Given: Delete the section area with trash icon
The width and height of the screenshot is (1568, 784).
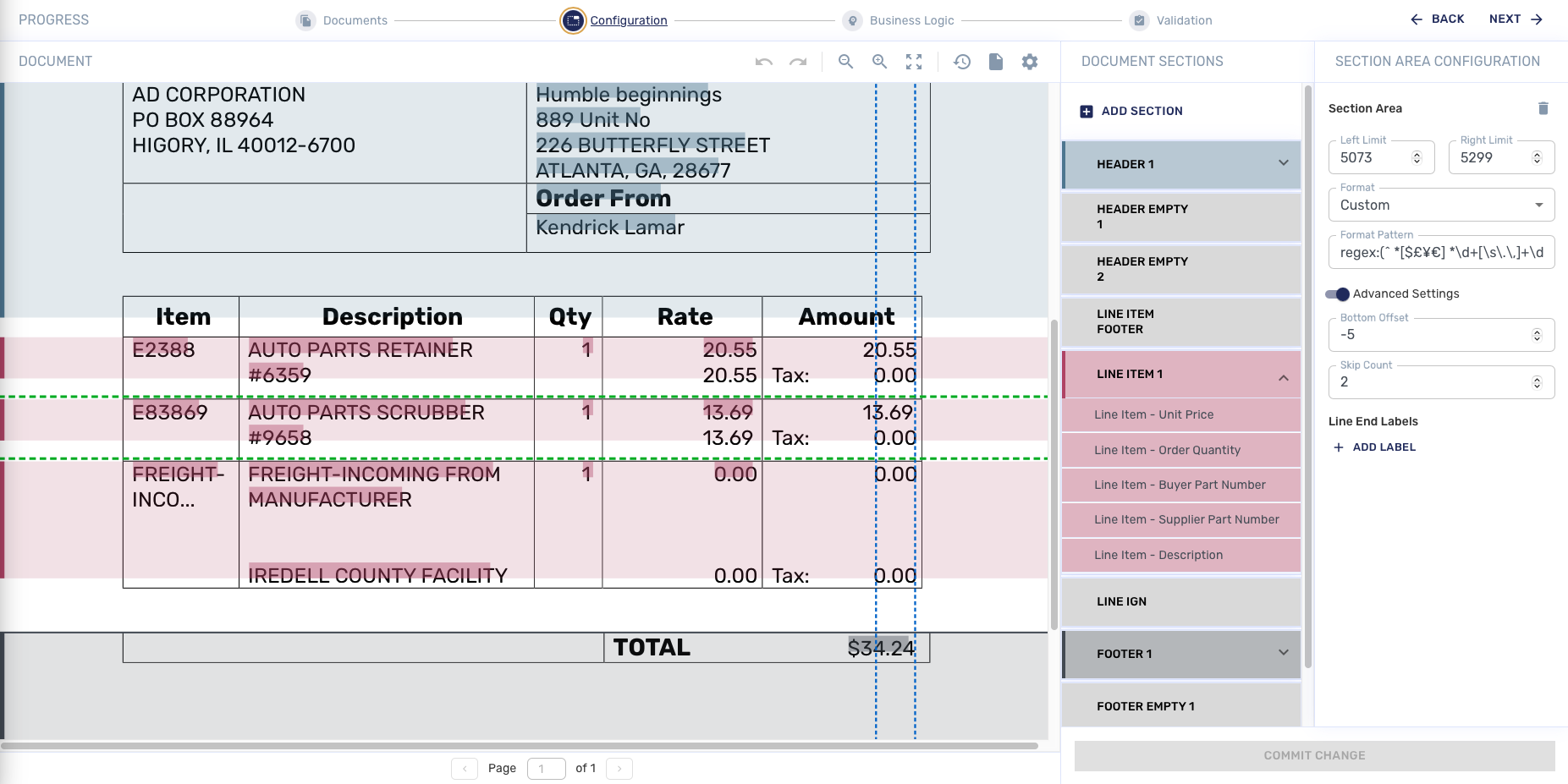Looking at the screenshot, I should (x=1543, y=108).
